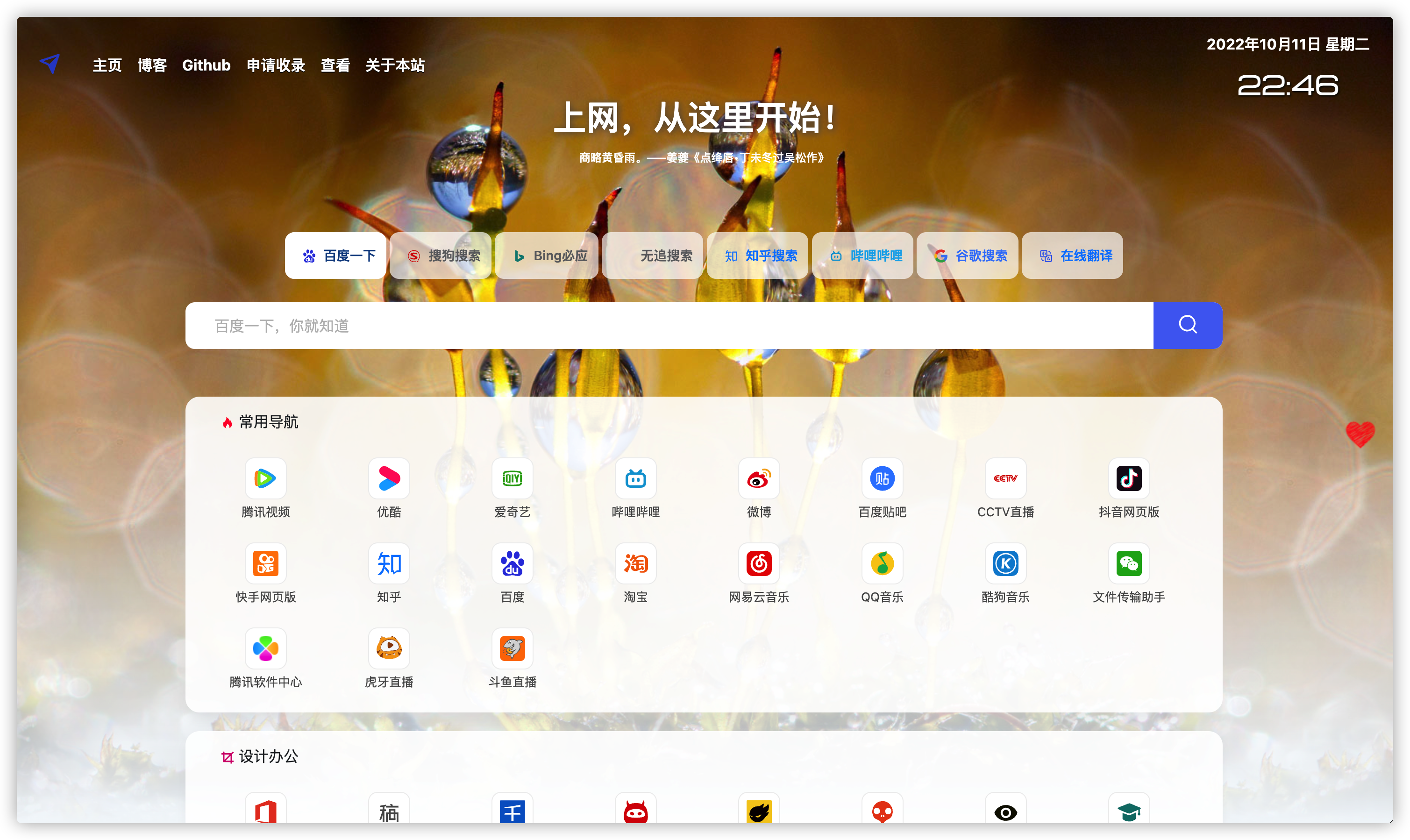
Task: Open the Tencent Video (腾讯视频) icon
Action: point(265,479)
